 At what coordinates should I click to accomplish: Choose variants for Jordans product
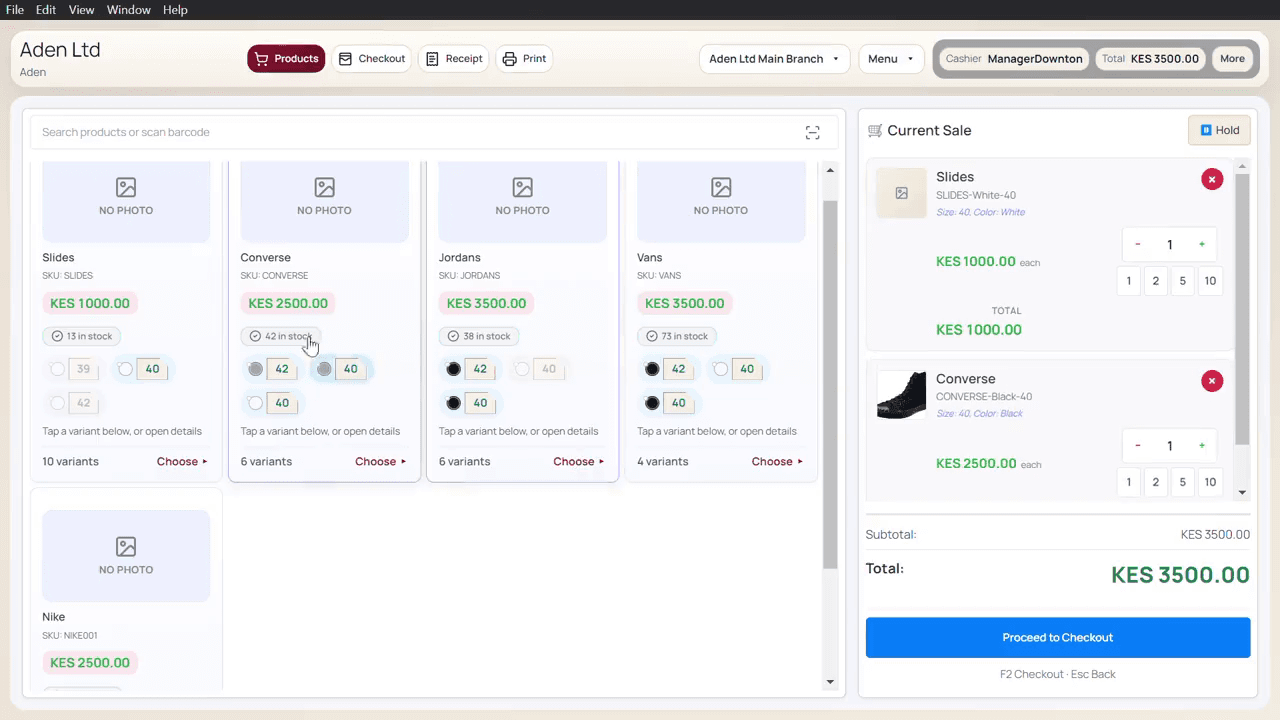pyautogui.click(x=579, y=462)
